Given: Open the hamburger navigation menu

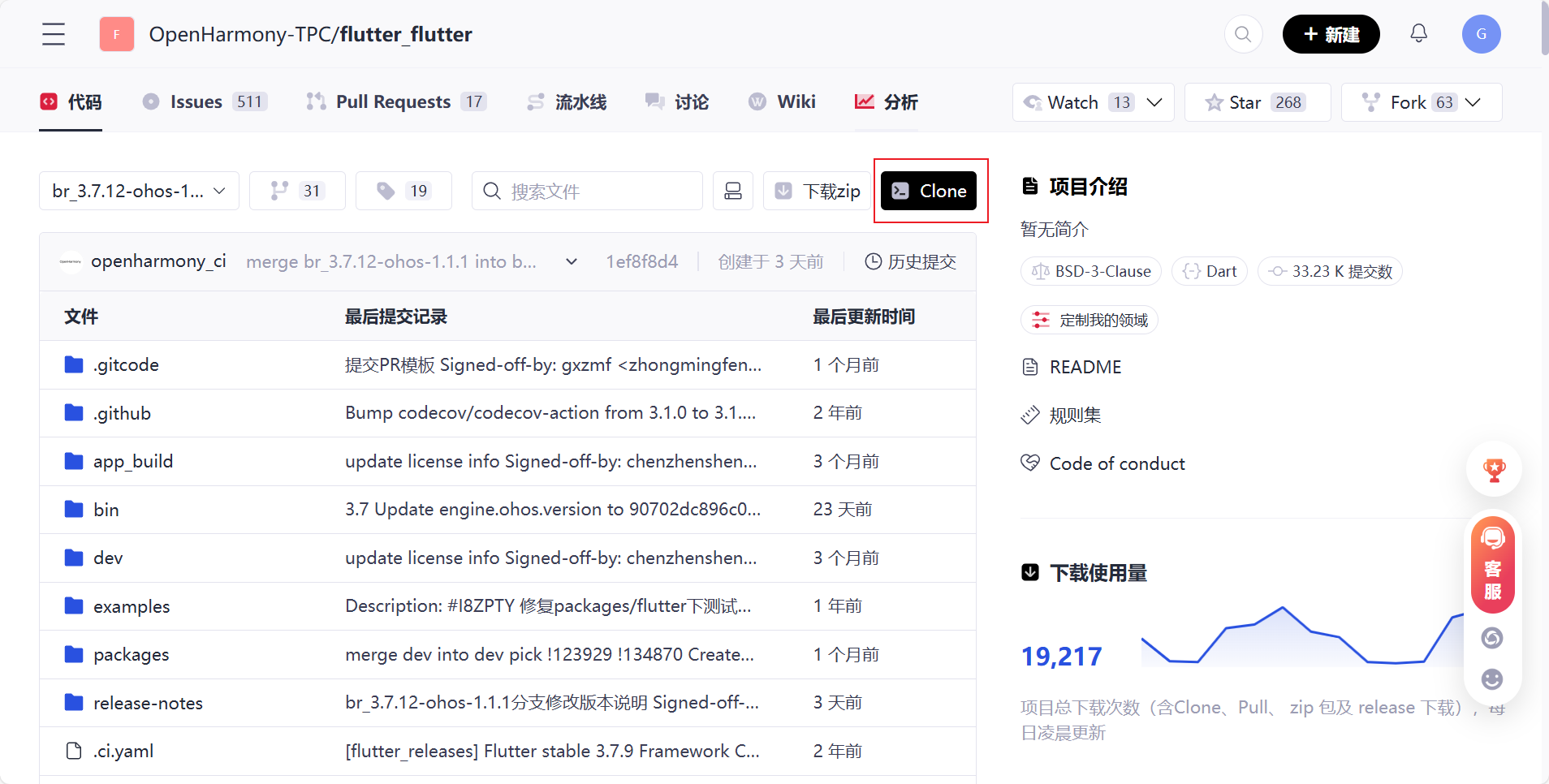Looking at the screenshot, I should click(54, 34).
